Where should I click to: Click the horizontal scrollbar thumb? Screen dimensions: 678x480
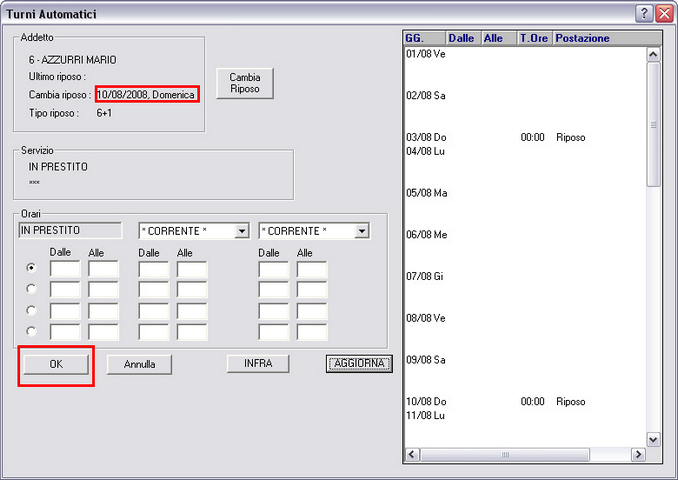505,454
